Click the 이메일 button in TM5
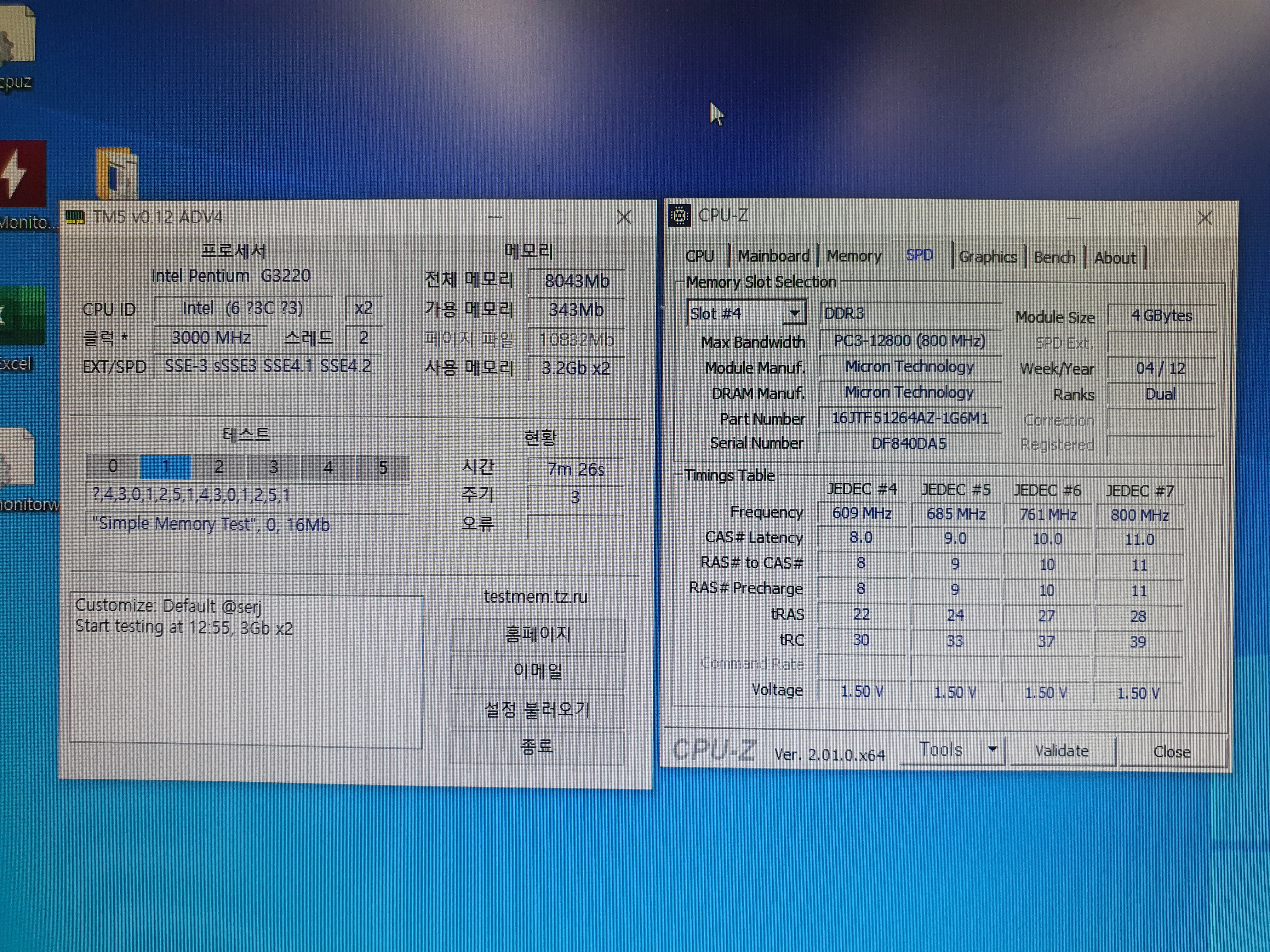Viewport: 1270px width, 952px height. [x=537, y=671]
